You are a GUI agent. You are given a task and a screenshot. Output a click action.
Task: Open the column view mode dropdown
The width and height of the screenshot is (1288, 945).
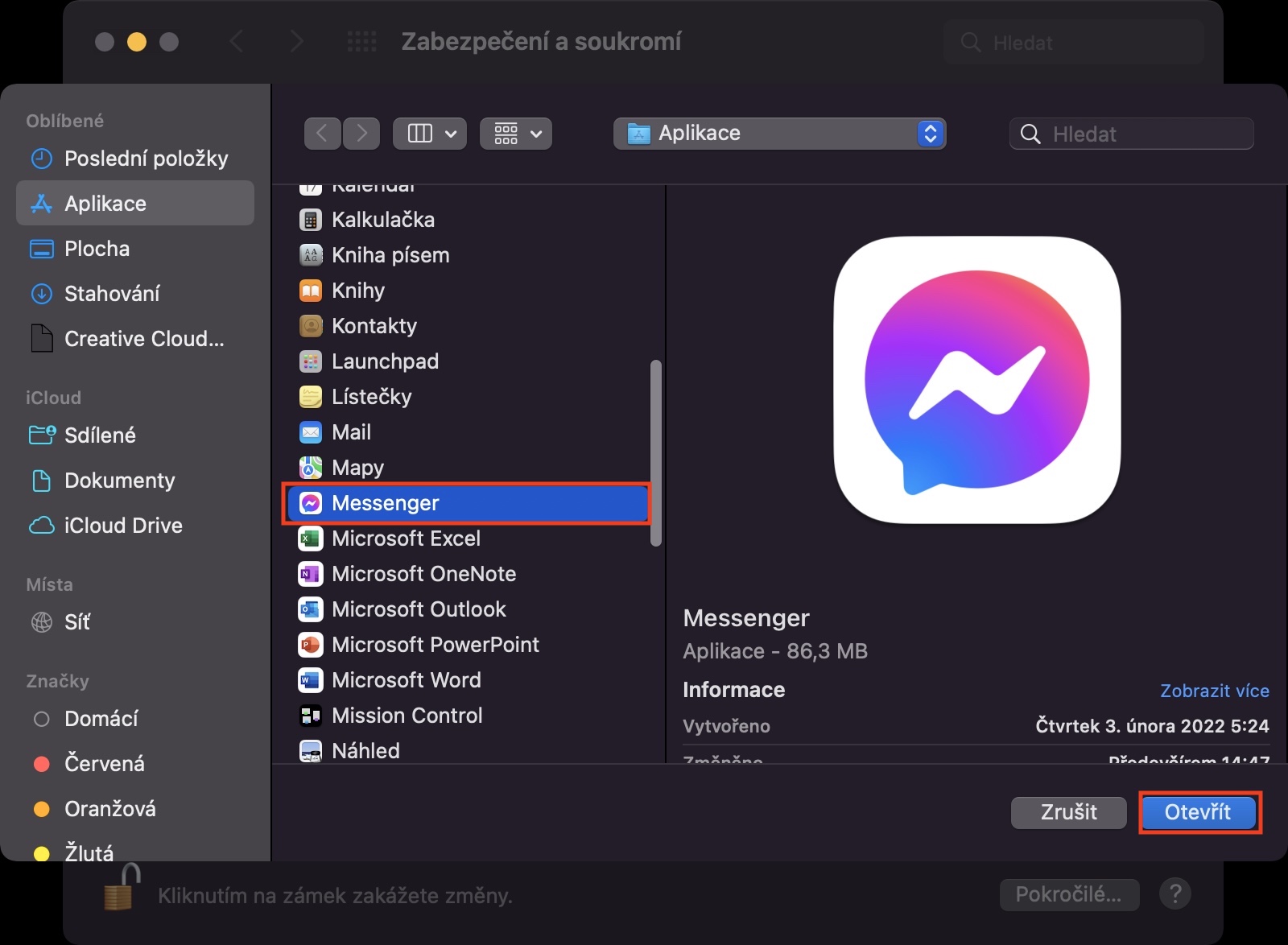pyautogui.click(x=430, y=134)
